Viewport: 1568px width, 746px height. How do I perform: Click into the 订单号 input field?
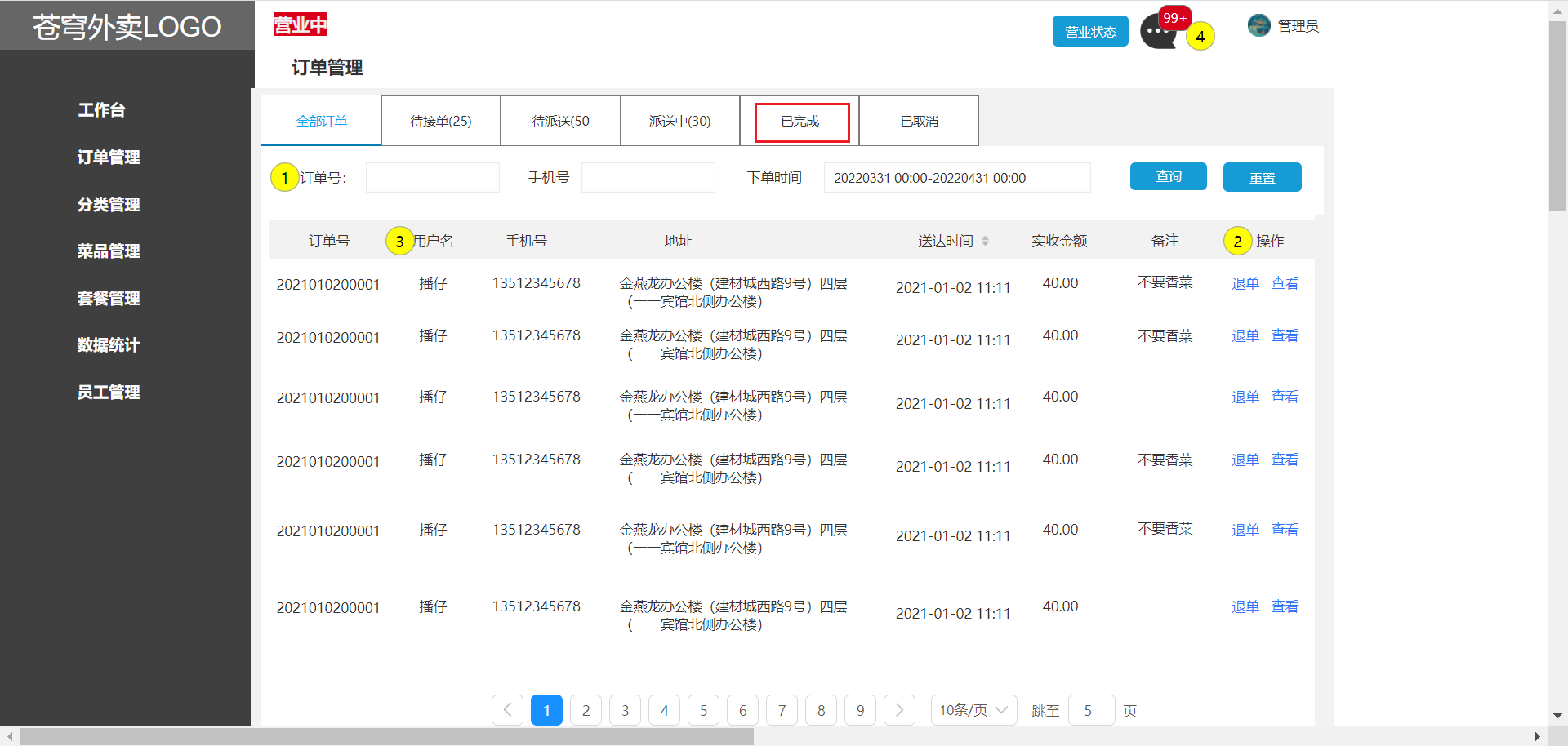coord(432,178)
